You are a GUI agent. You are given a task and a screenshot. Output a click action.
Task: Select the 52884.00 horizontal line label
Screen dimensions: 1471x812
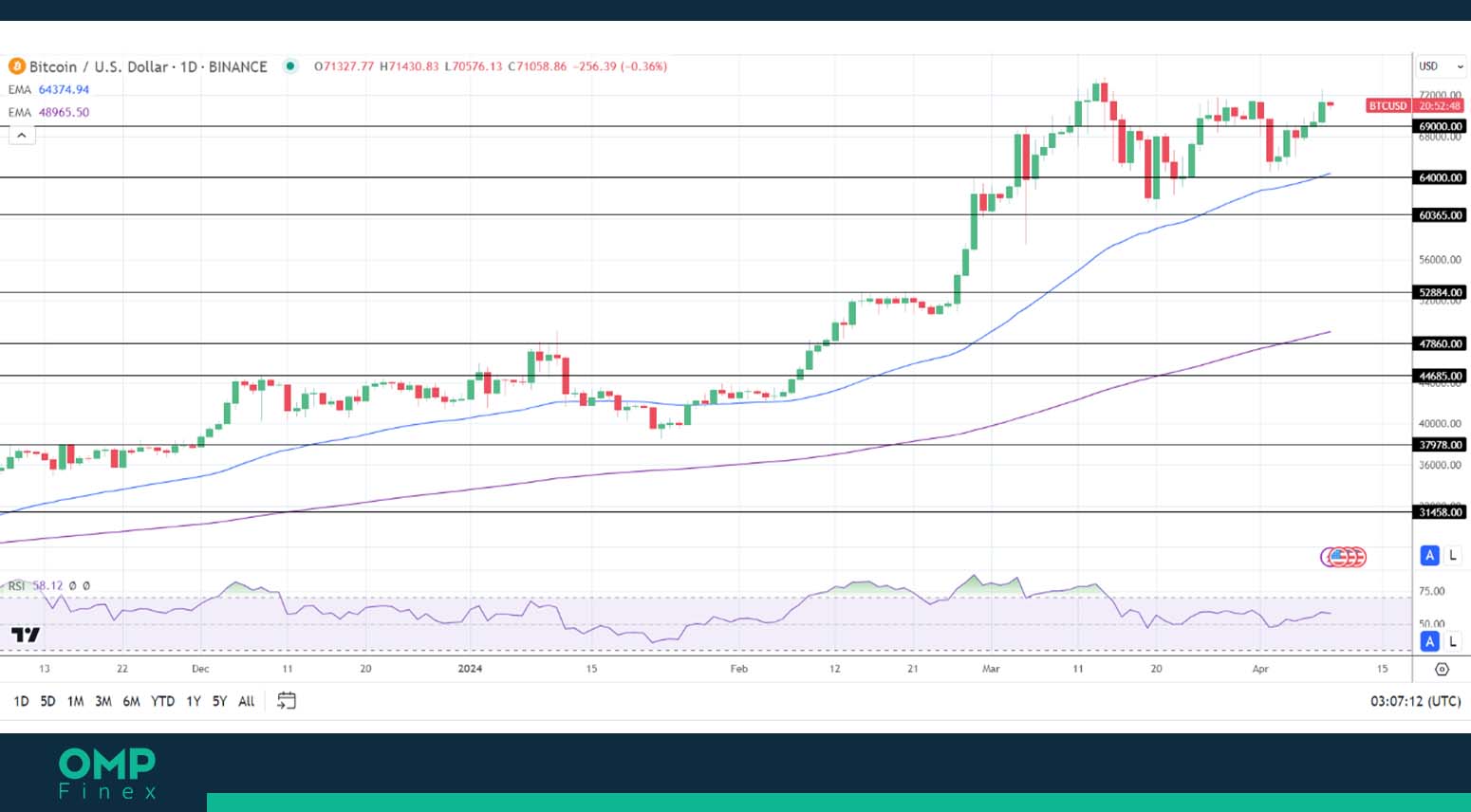click(x=1440, y=292)
